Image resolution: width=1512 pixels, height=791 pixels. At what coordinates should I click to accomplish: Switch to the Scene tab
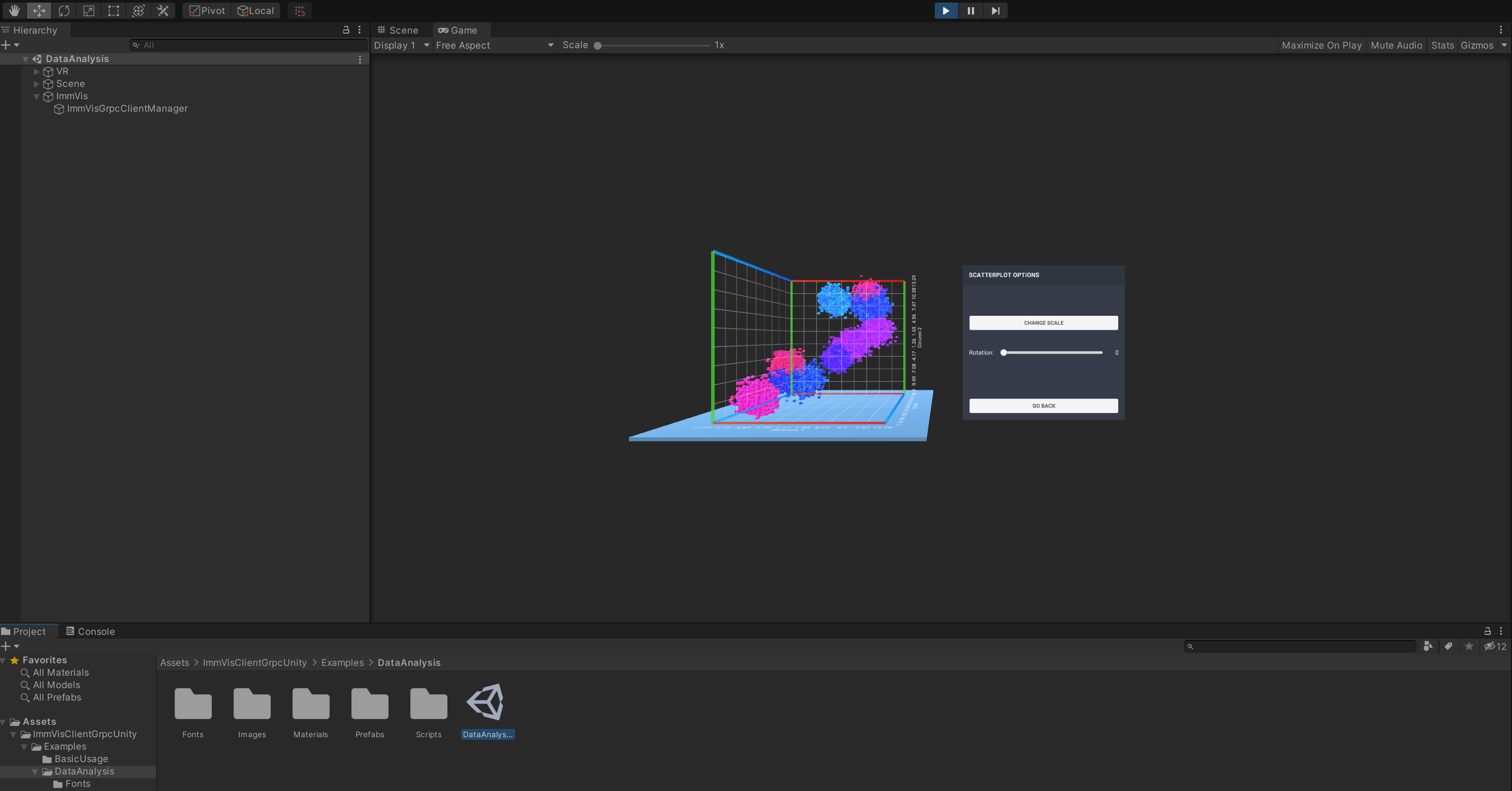(398, 30)
